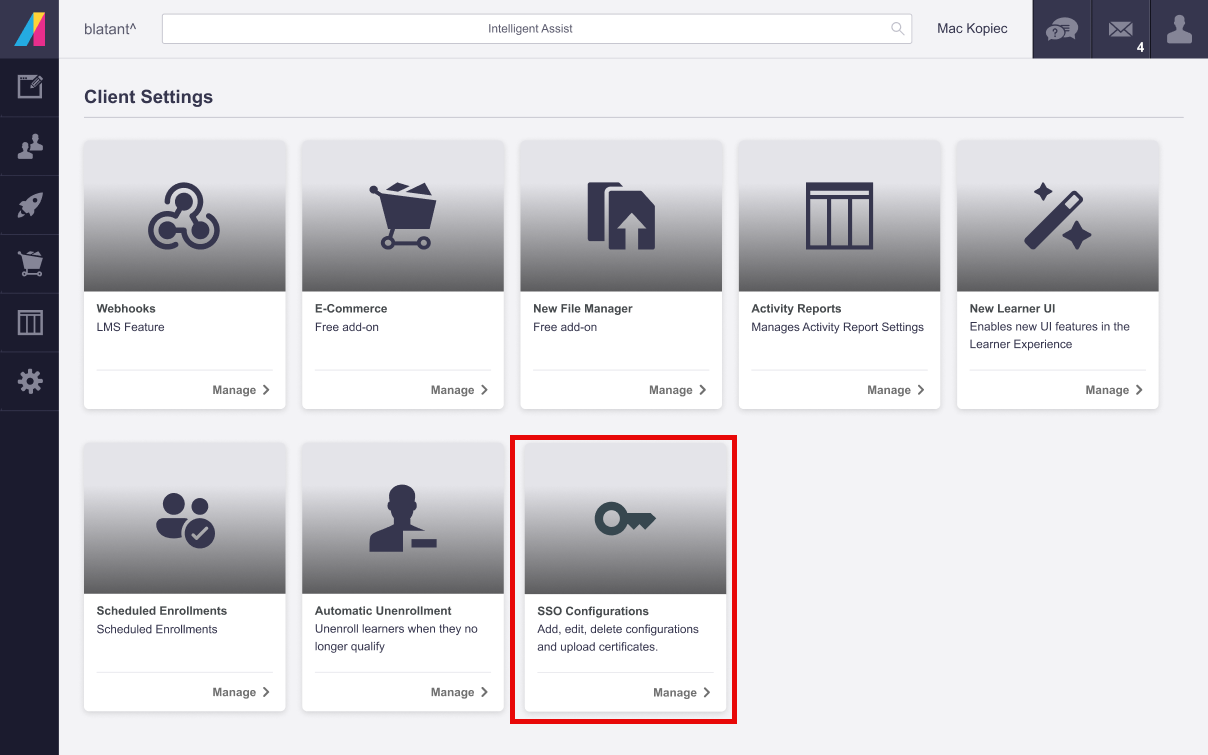Click the colorful app logo
The image size is (1208, 755).
click(x=30, y=29)
